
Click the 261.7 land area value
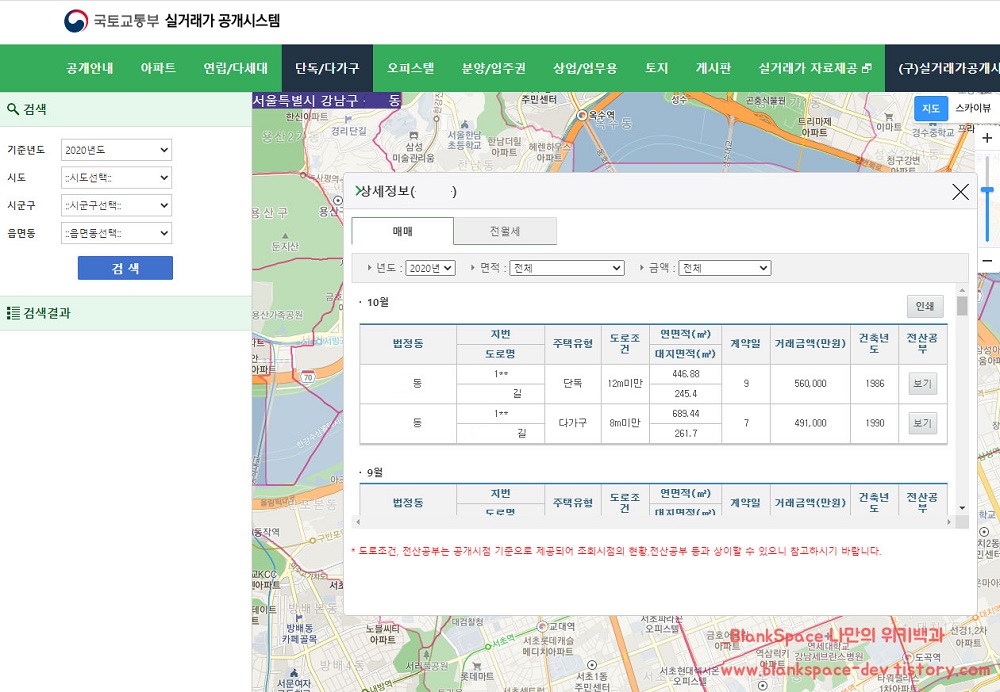[686, 434]
